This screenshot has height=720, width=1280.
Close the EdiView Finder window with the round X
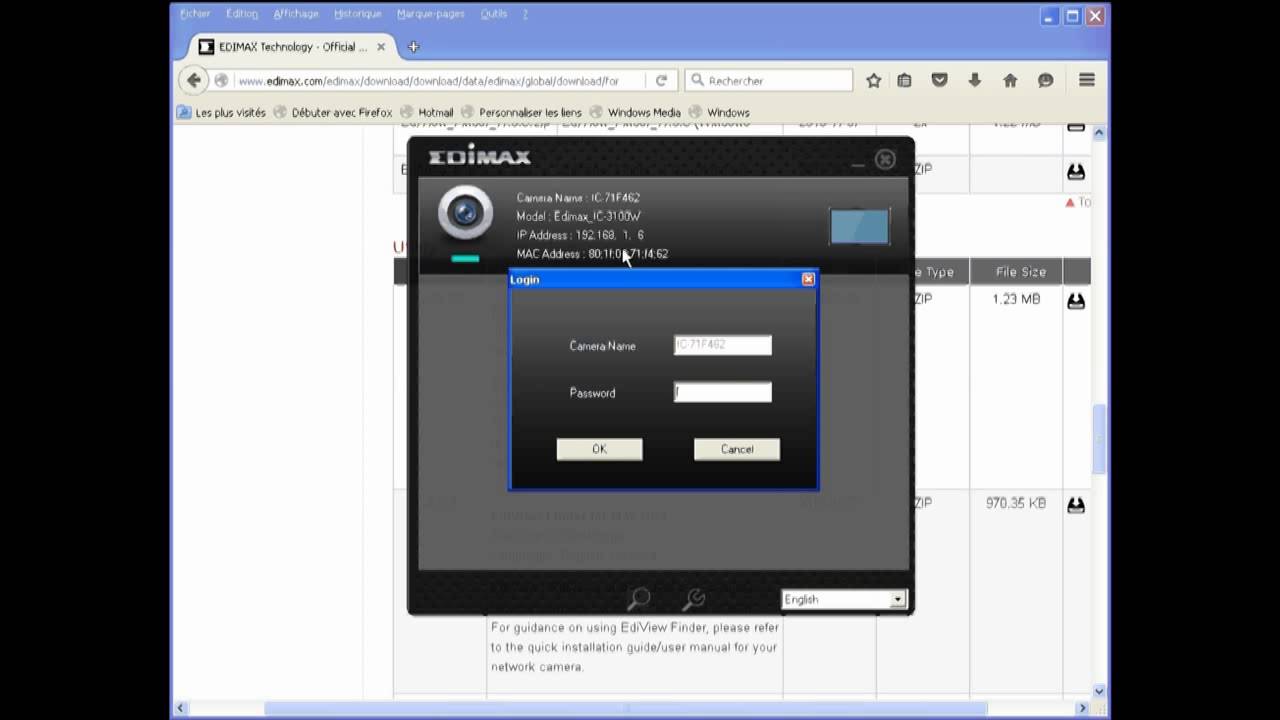(x=885, y=159)
